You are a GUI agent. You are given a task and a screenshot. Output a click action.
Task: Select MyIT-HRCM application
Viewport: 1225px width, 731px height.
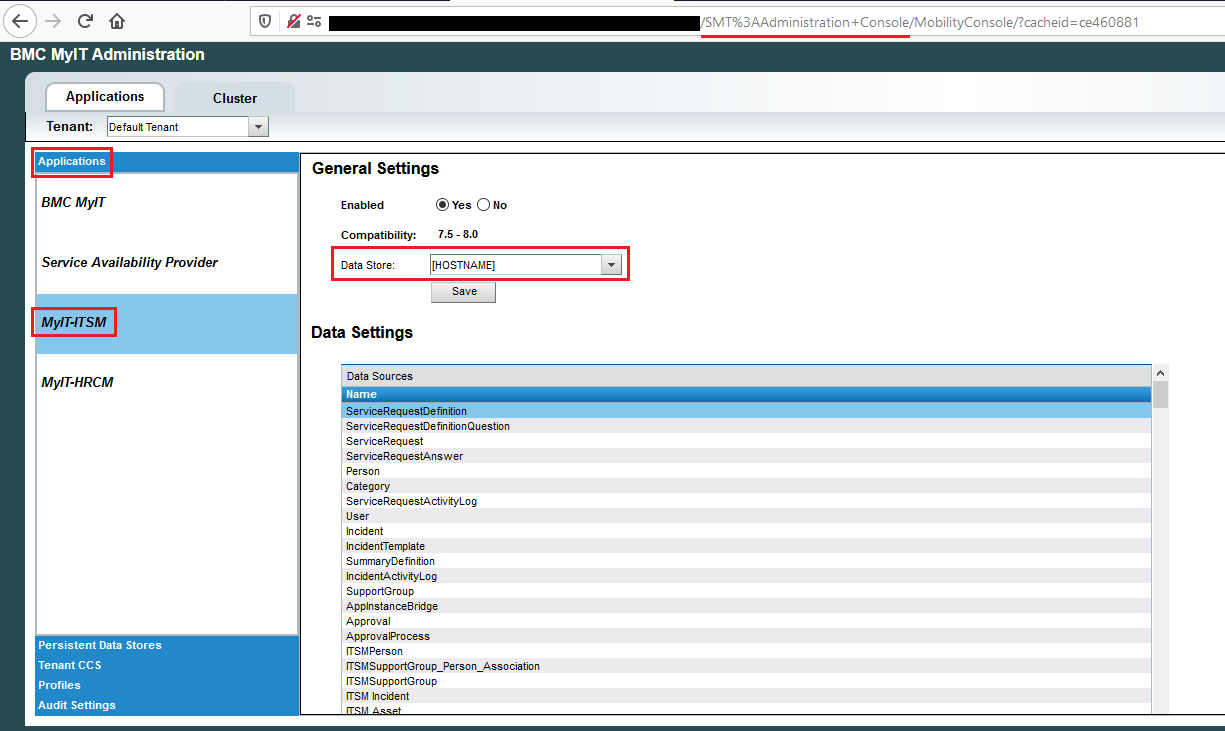click(167, 383)
